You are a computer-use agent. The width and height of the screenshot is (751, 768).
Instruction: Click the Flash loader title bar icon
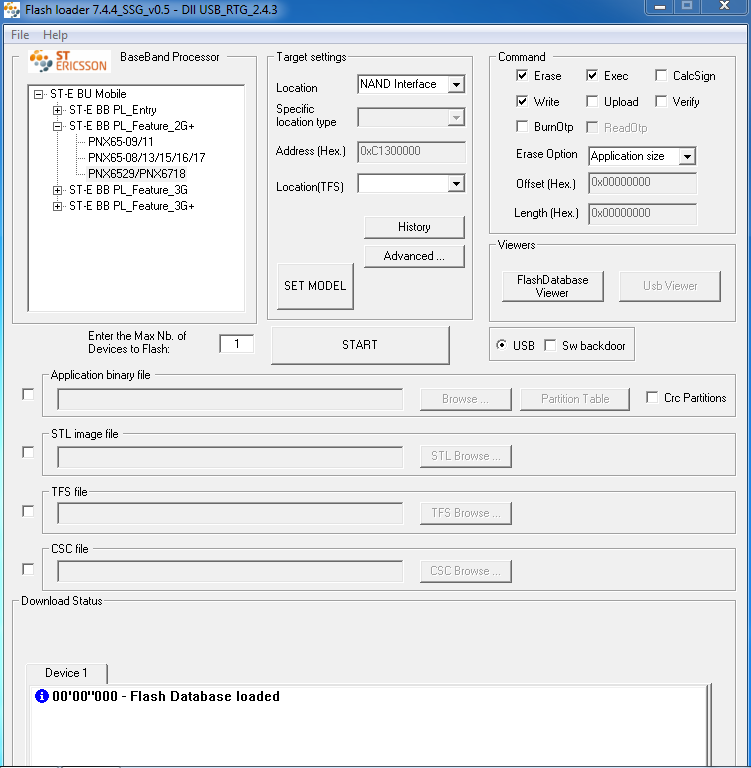12,10
